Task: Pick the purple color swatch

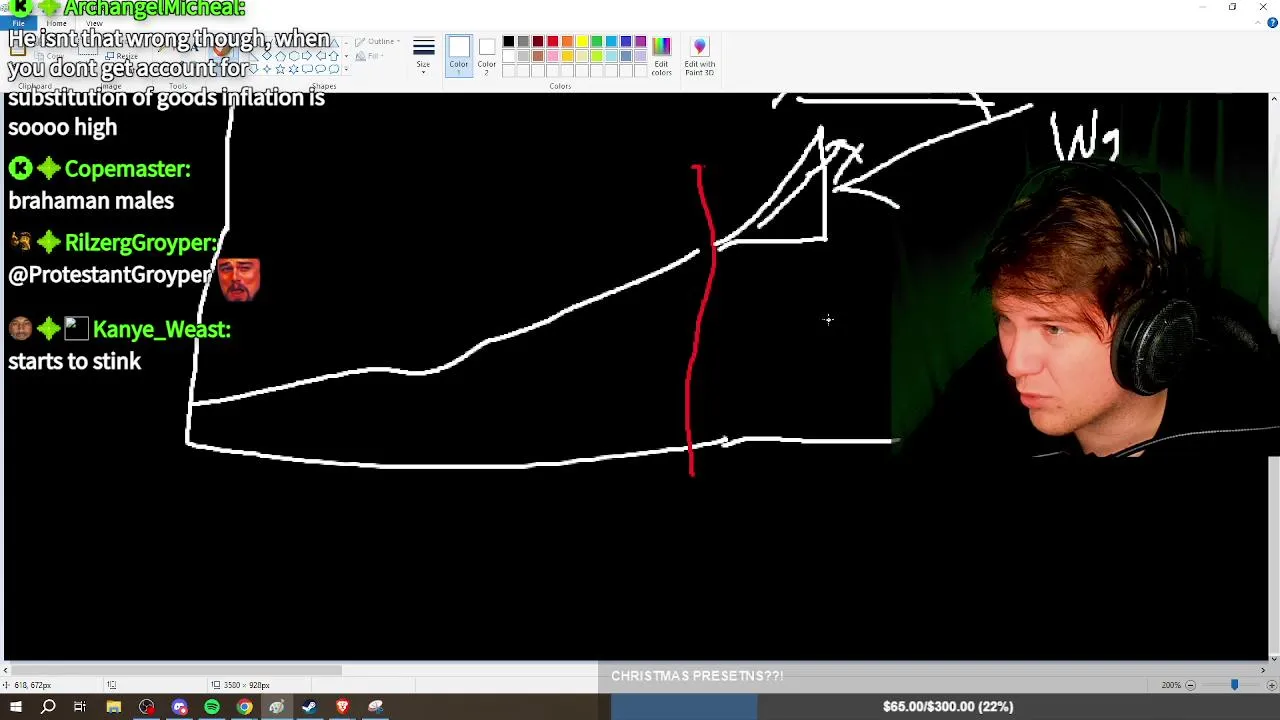Action: (x=641, y=41)
